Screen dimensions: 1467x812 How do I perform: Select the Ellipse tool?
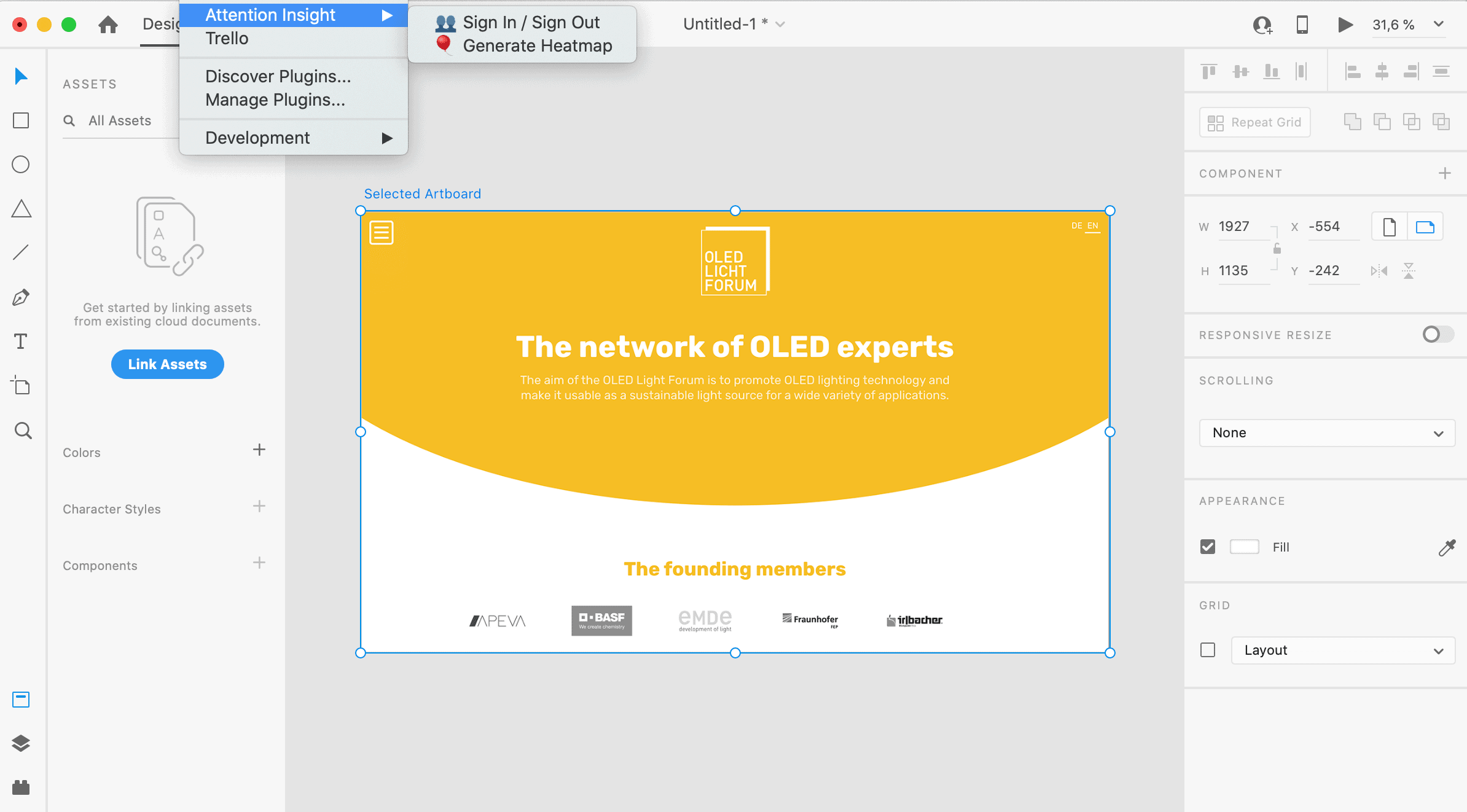20,165
